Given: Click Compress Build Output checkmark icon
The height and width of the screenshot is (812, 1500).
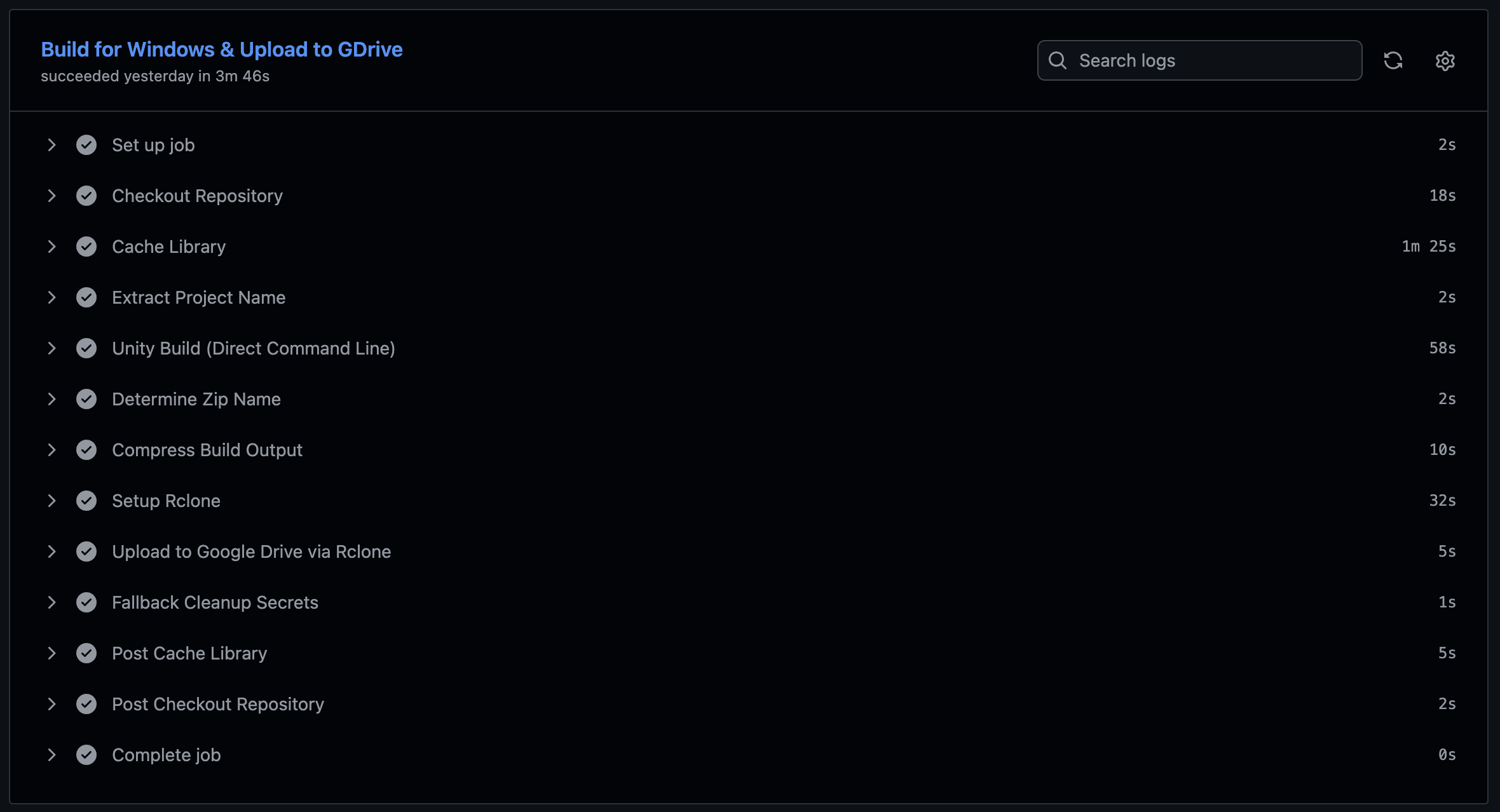Looking at the screenshot, I should click(x=86, y=450).
